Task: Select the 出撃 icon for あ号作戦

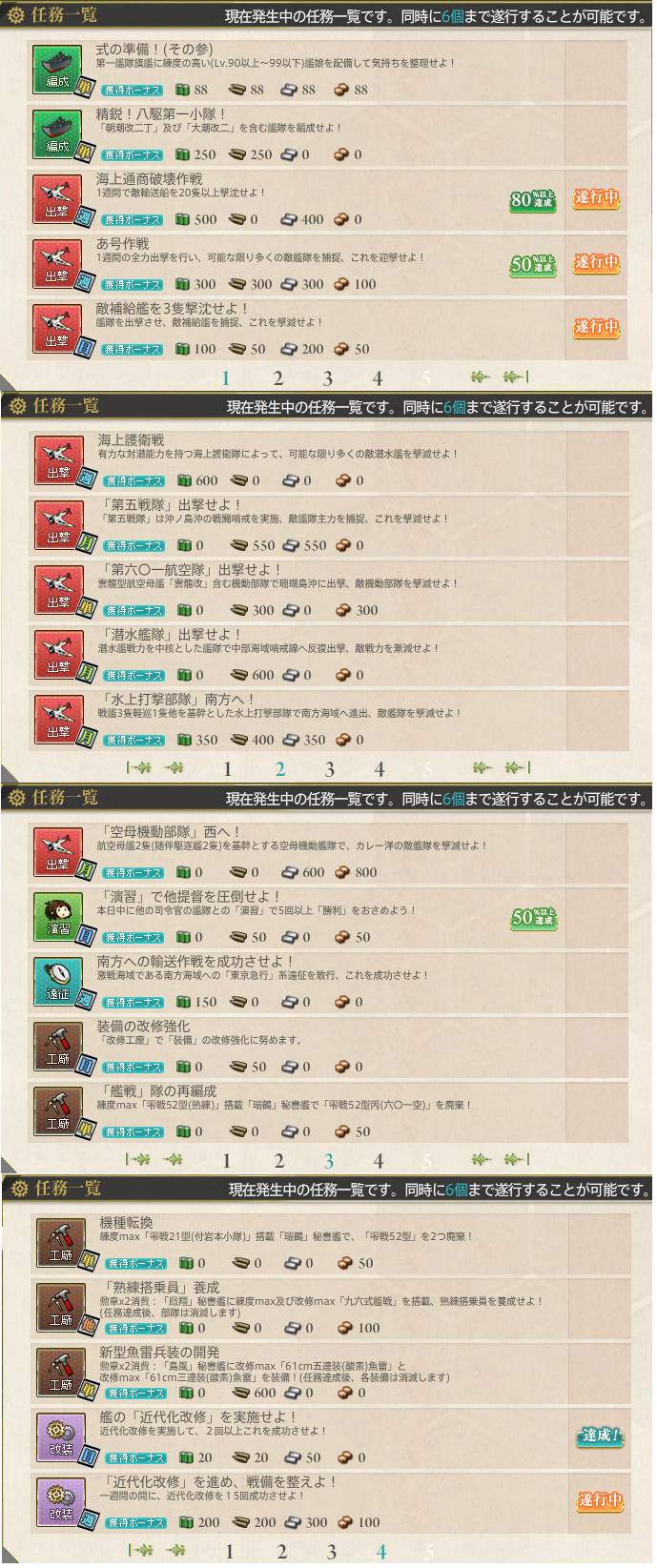Action: (57, 262)
